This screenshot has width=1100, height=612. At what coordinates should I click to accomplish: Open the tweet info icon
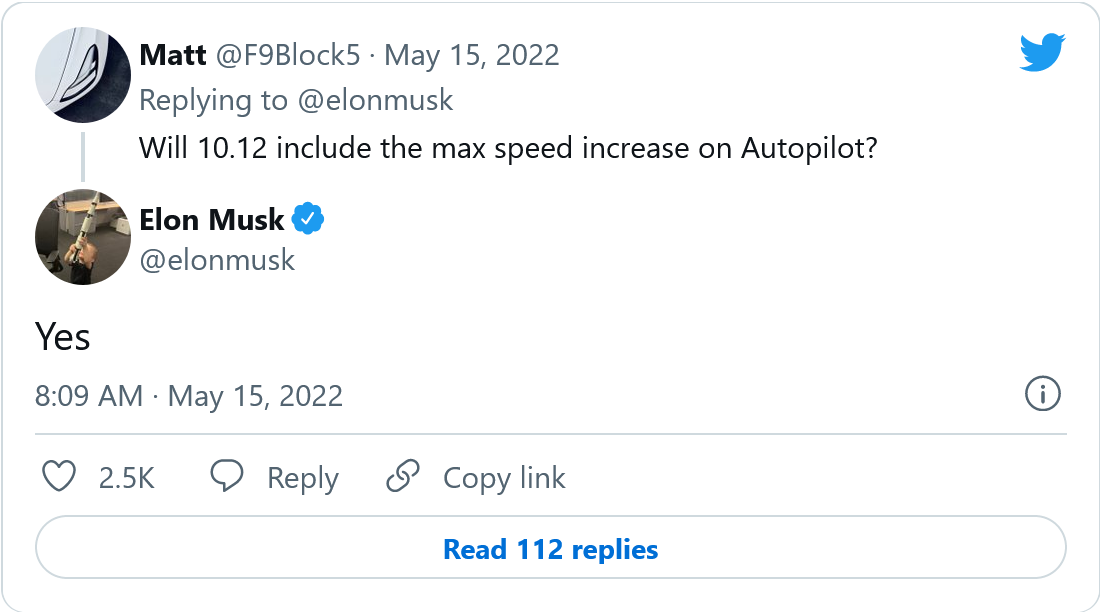click(x=1042, y=395)
